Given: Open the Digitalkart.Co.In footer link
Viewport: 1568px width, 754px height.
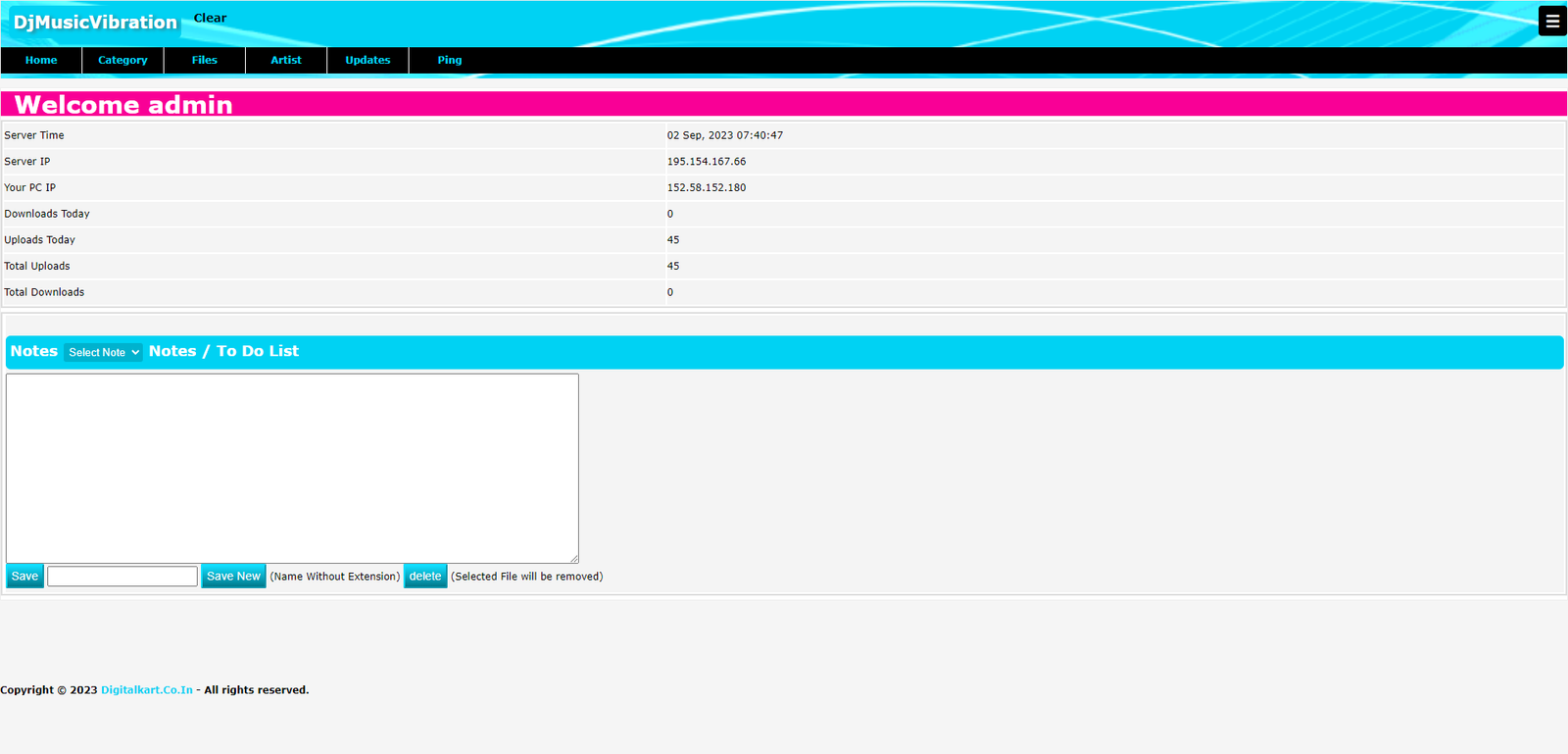Looking at the screenshot, I should [147, 690].
